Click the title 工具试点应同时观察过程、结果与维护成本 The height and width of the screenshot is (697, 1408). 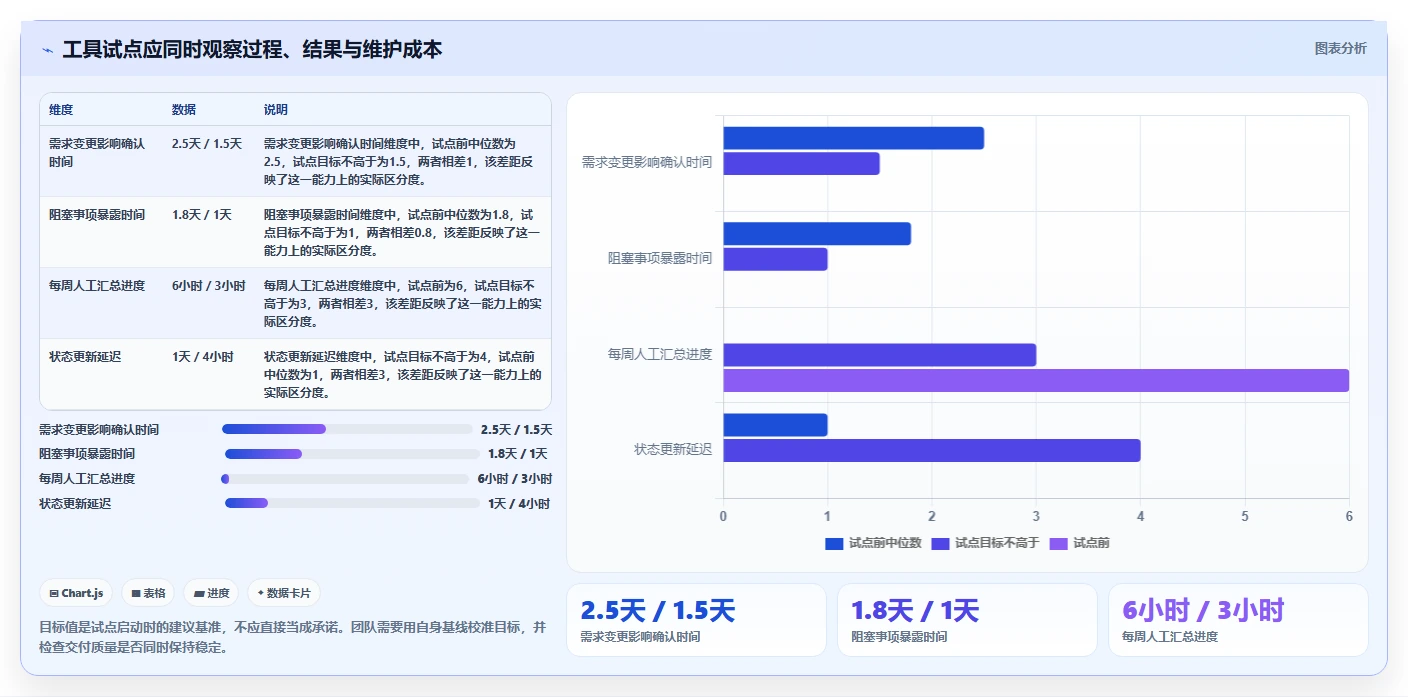tap(252, 49)
